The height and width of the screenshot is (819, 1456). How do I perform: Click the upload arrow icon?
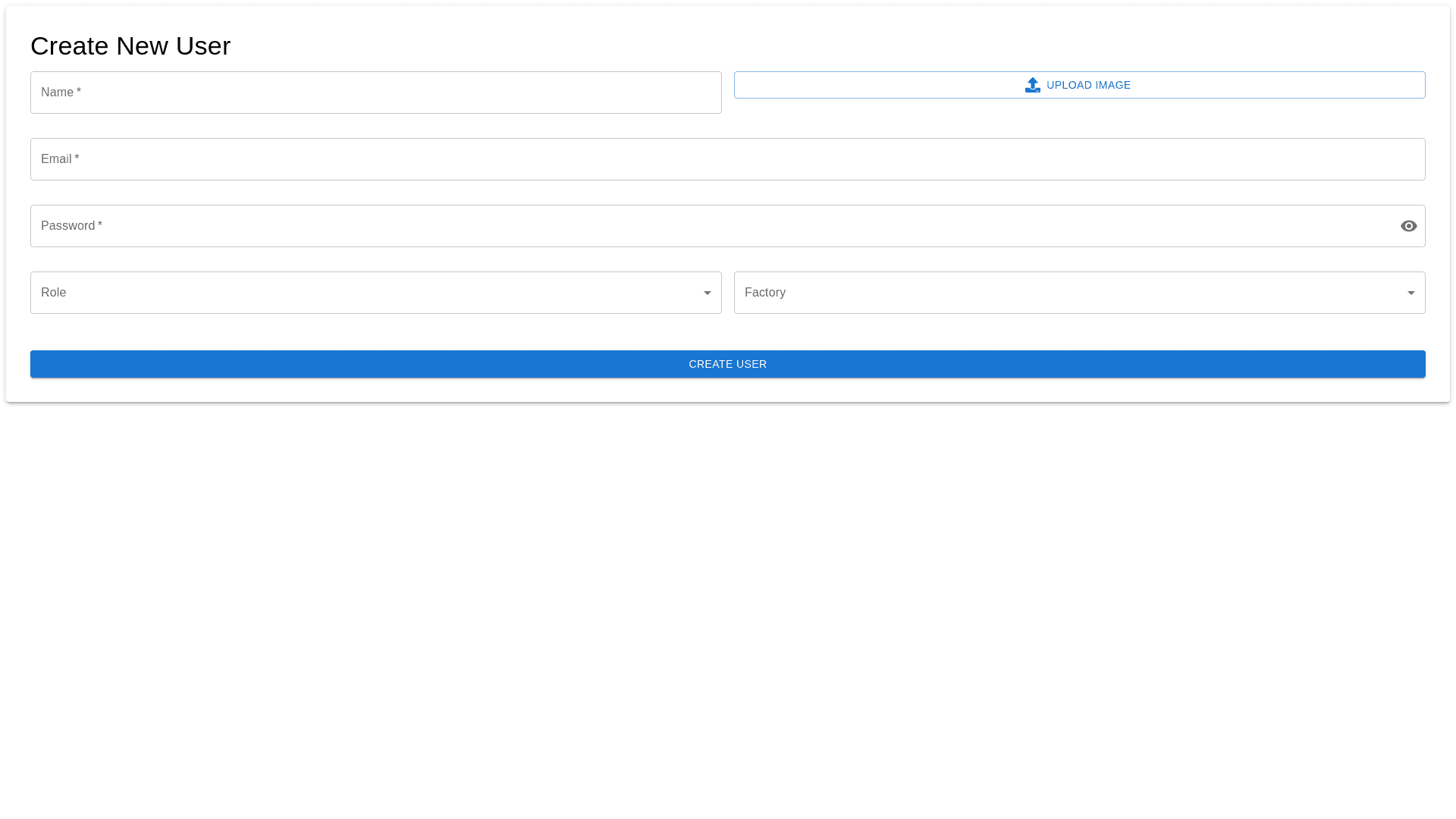(1032, 85)
